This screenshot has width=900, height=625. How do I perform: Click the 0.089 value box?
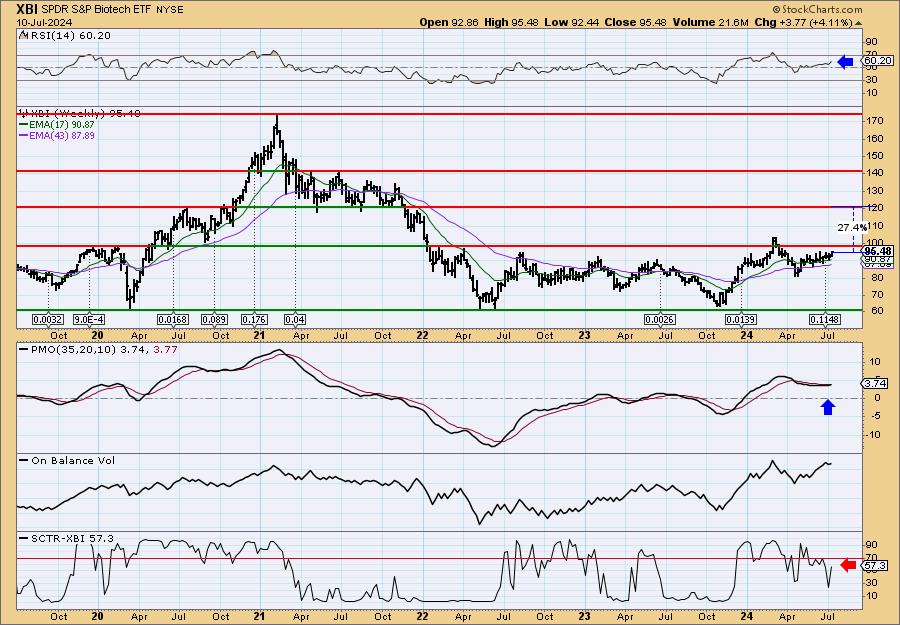click(x=215, y=320)
